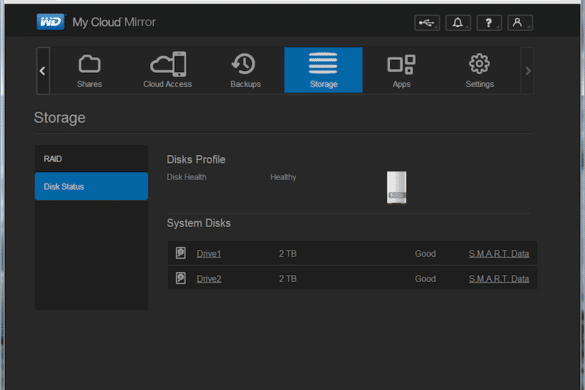This screenshot has width=585, height=390.
Task: Open the Cloud Access section
Action: click(168, 71)
